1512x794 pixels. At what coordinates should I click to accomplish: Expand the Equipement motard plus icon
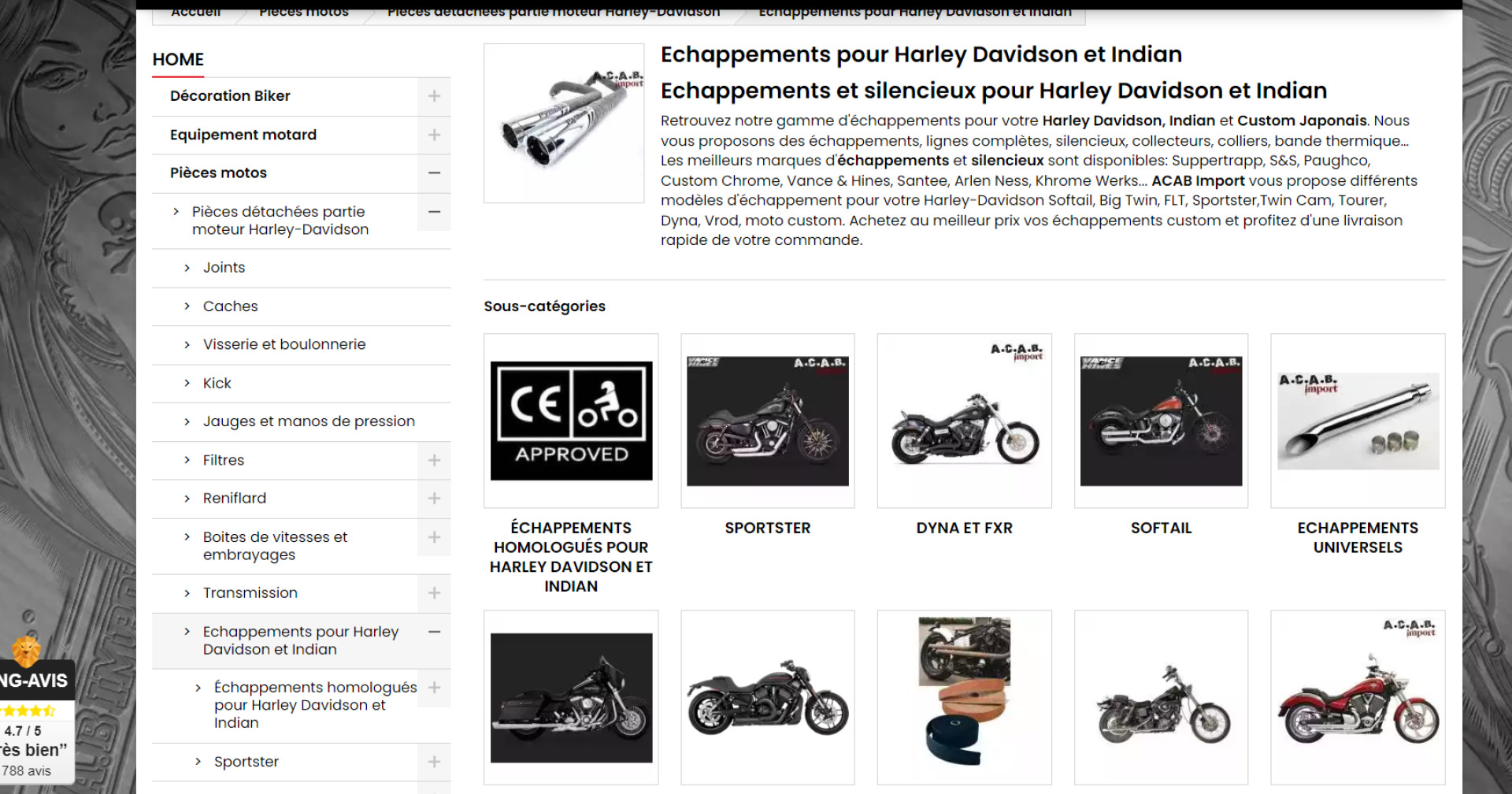pyautogui.click(x=434, y=135)
